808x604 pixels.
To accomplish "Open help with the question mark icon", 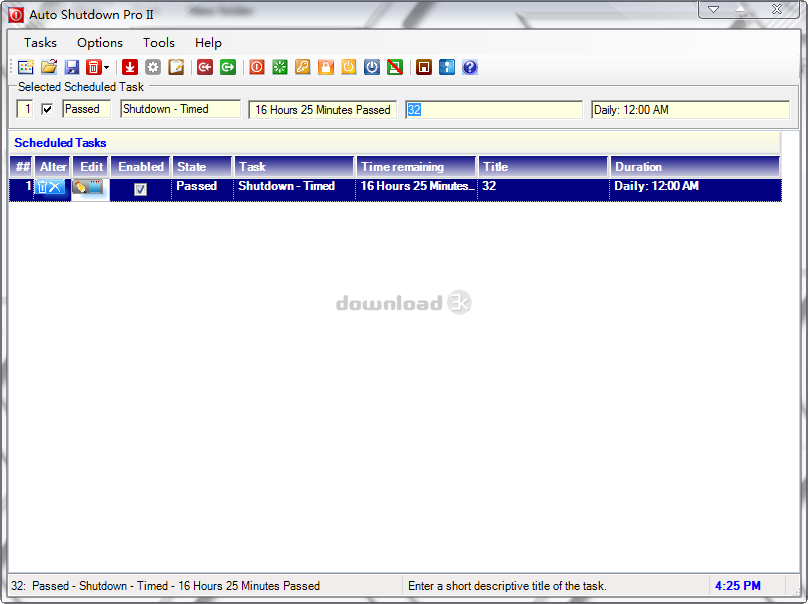I will pos(469,67).
